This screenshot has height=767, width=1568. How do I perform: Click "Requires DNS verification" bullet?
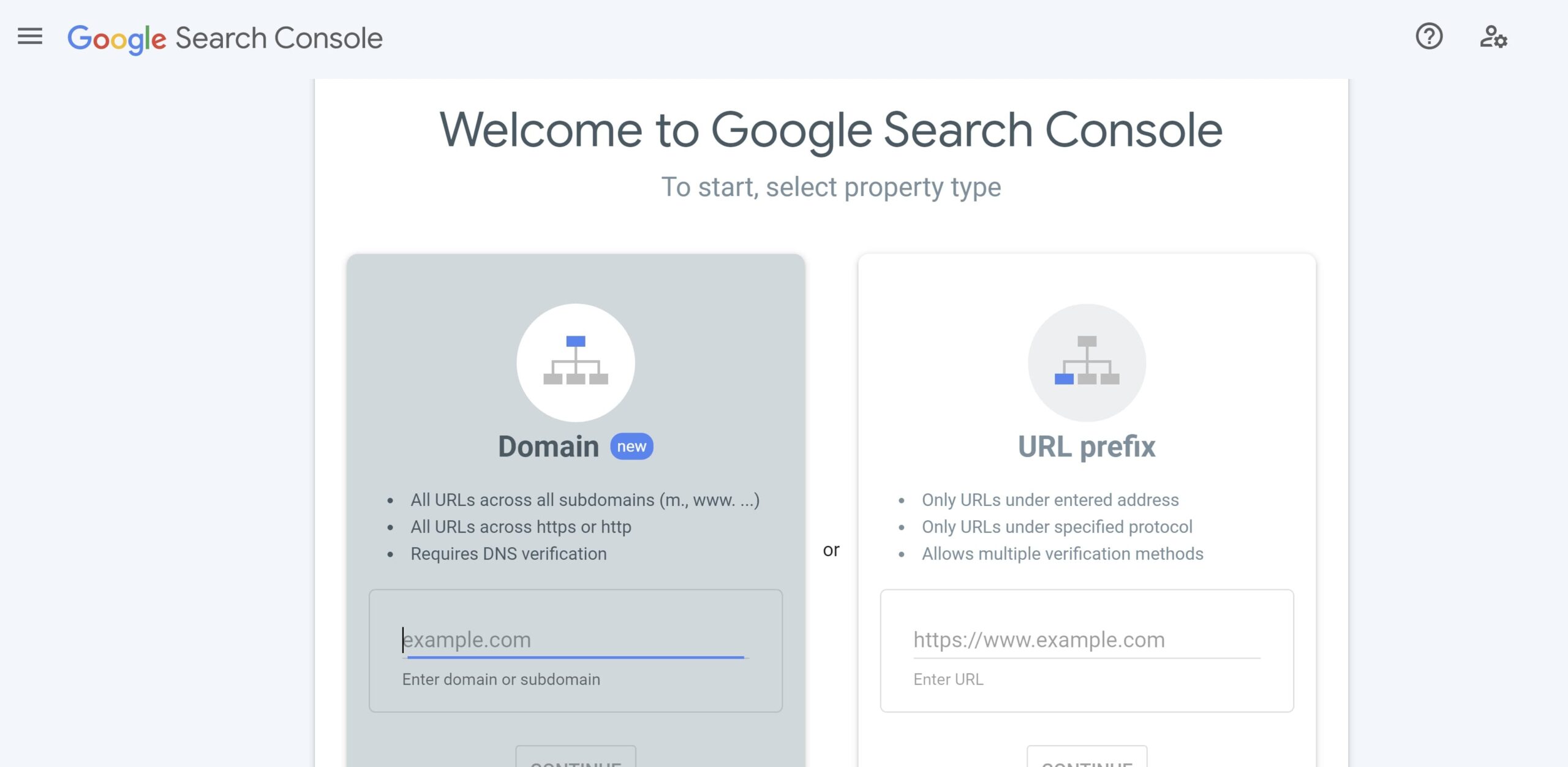(508, 554)
